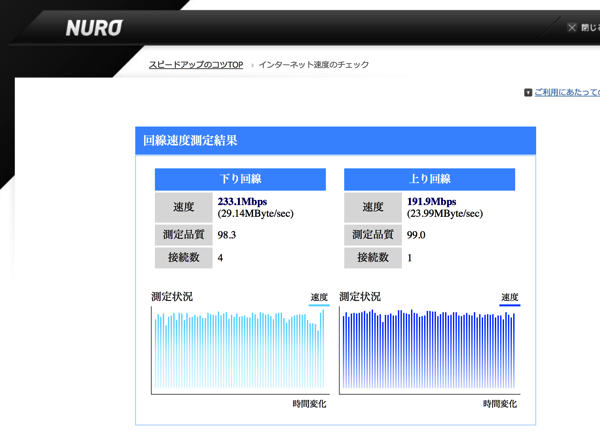The width and height of the screenshot is (600, 444).
Task: Click the 回線速度測定結果 title bar
Action: pyautogui.click(x=335, y=141)
